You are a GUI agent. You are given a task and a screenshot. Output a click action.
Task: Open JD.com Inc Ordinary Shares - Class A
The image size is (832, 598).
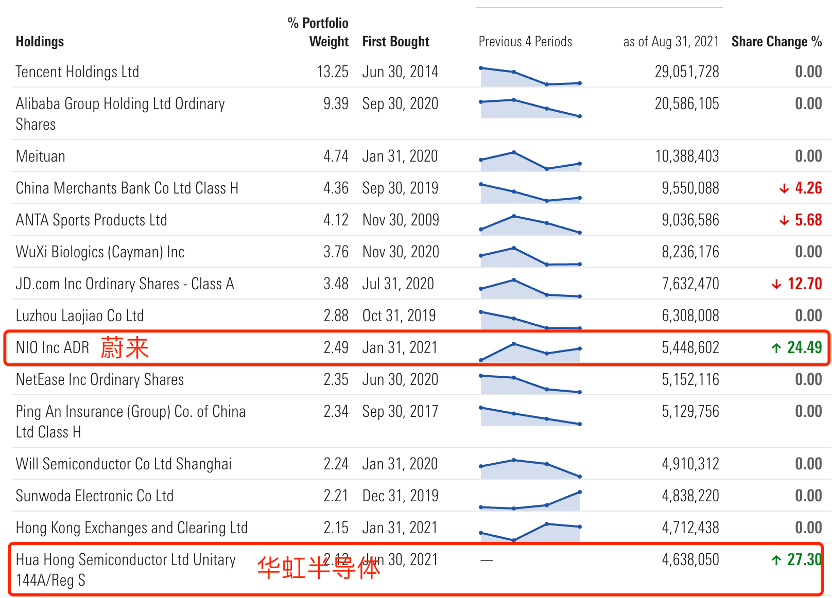coord(125,283)
